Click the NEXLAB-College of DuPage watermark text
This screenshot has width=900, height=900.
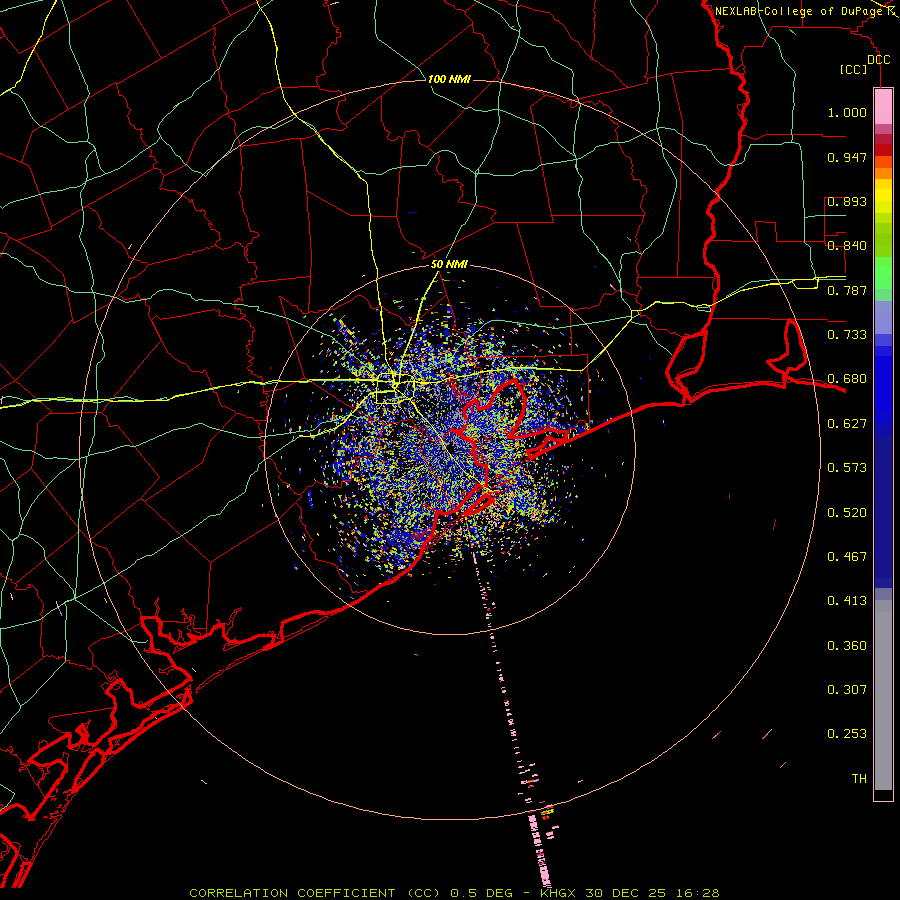point(798,11)
